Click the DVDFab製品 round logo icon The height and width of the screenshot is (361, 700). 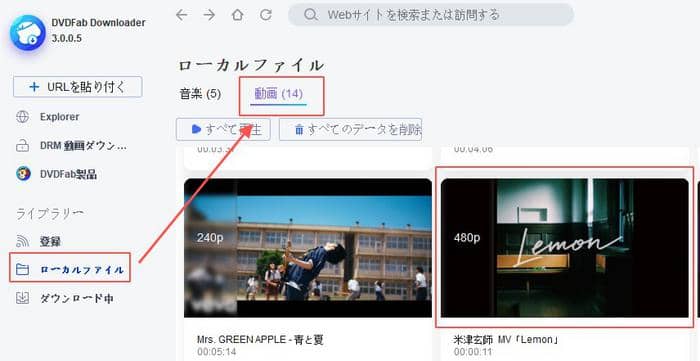[23, 174]
